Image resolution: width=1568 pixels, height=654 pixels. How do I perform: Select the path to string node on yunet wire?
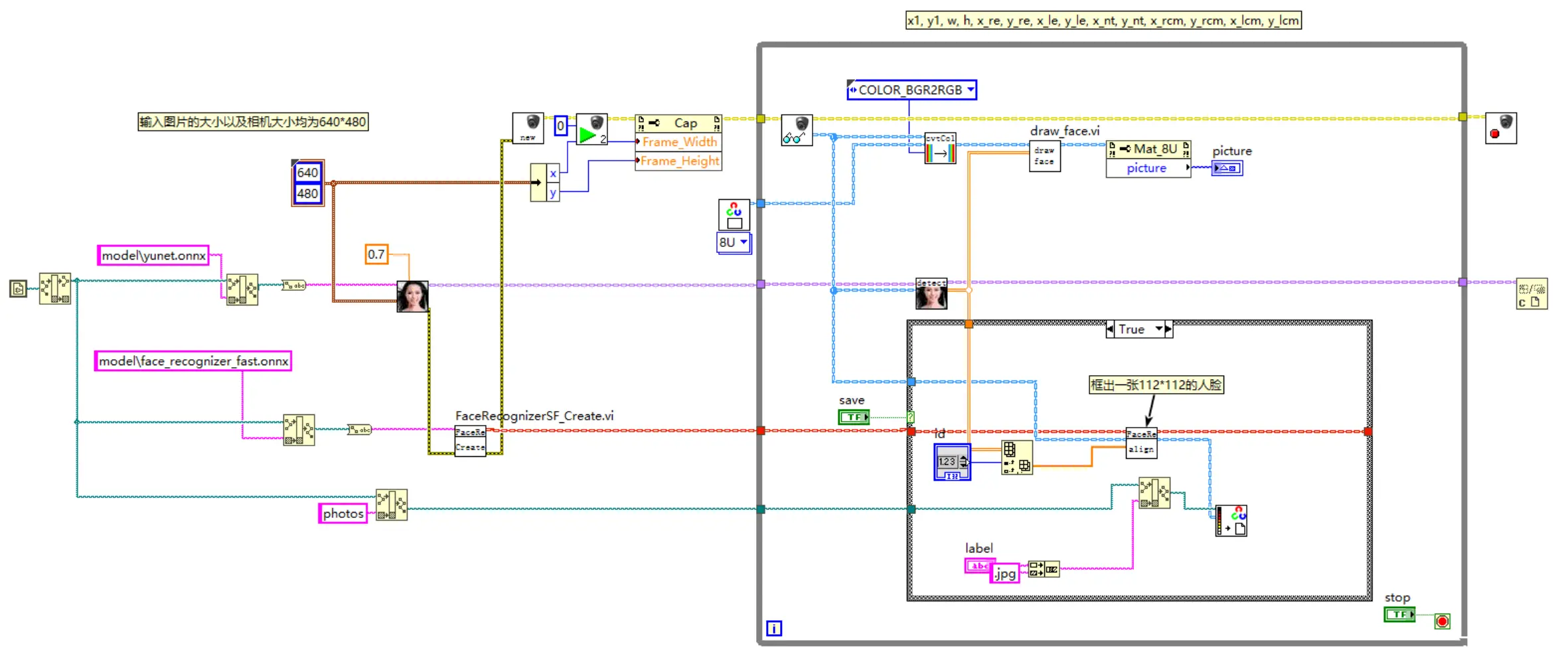293,285
